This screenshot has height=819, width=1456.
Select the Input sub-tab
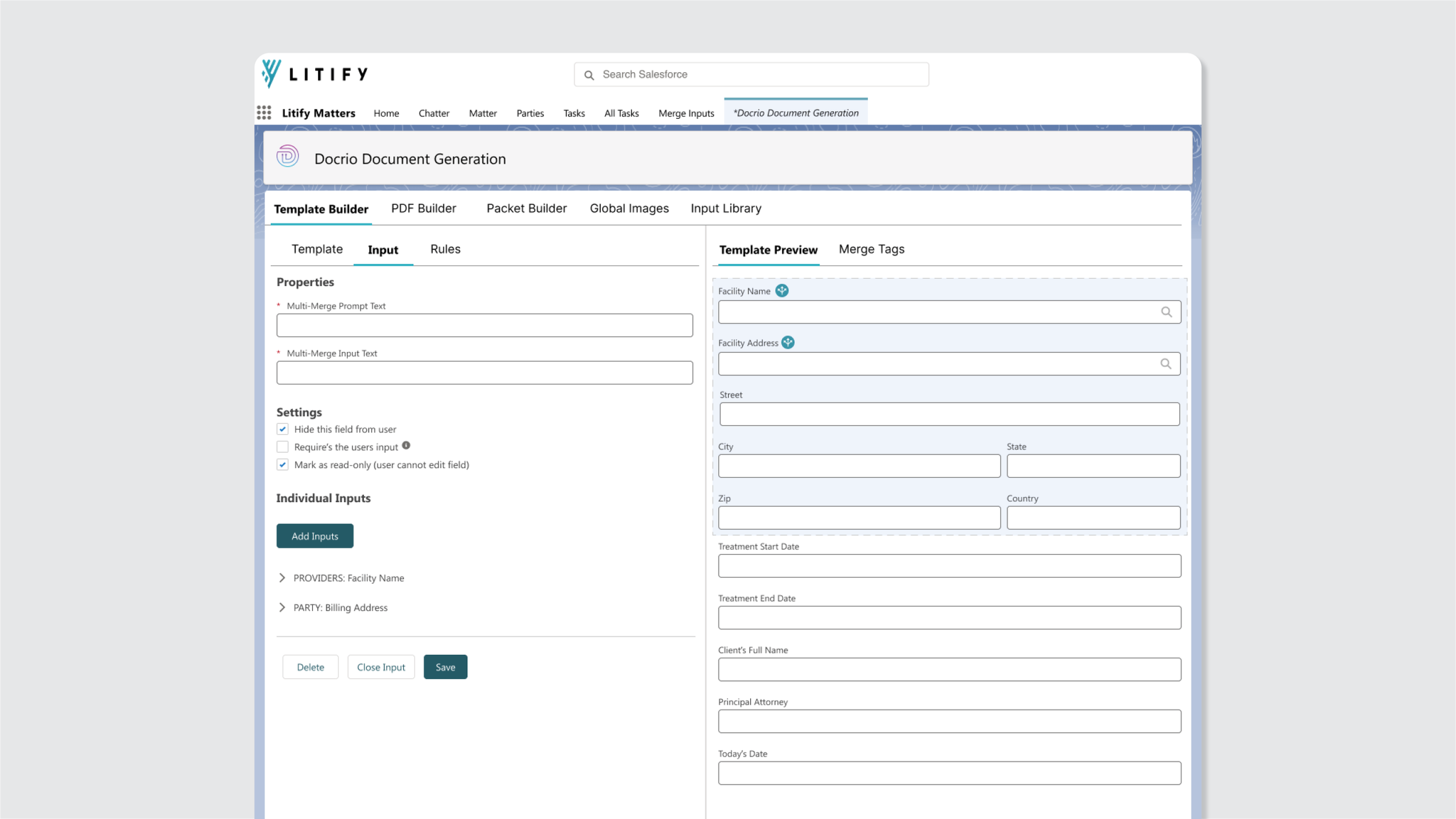(x=383, y=250)
